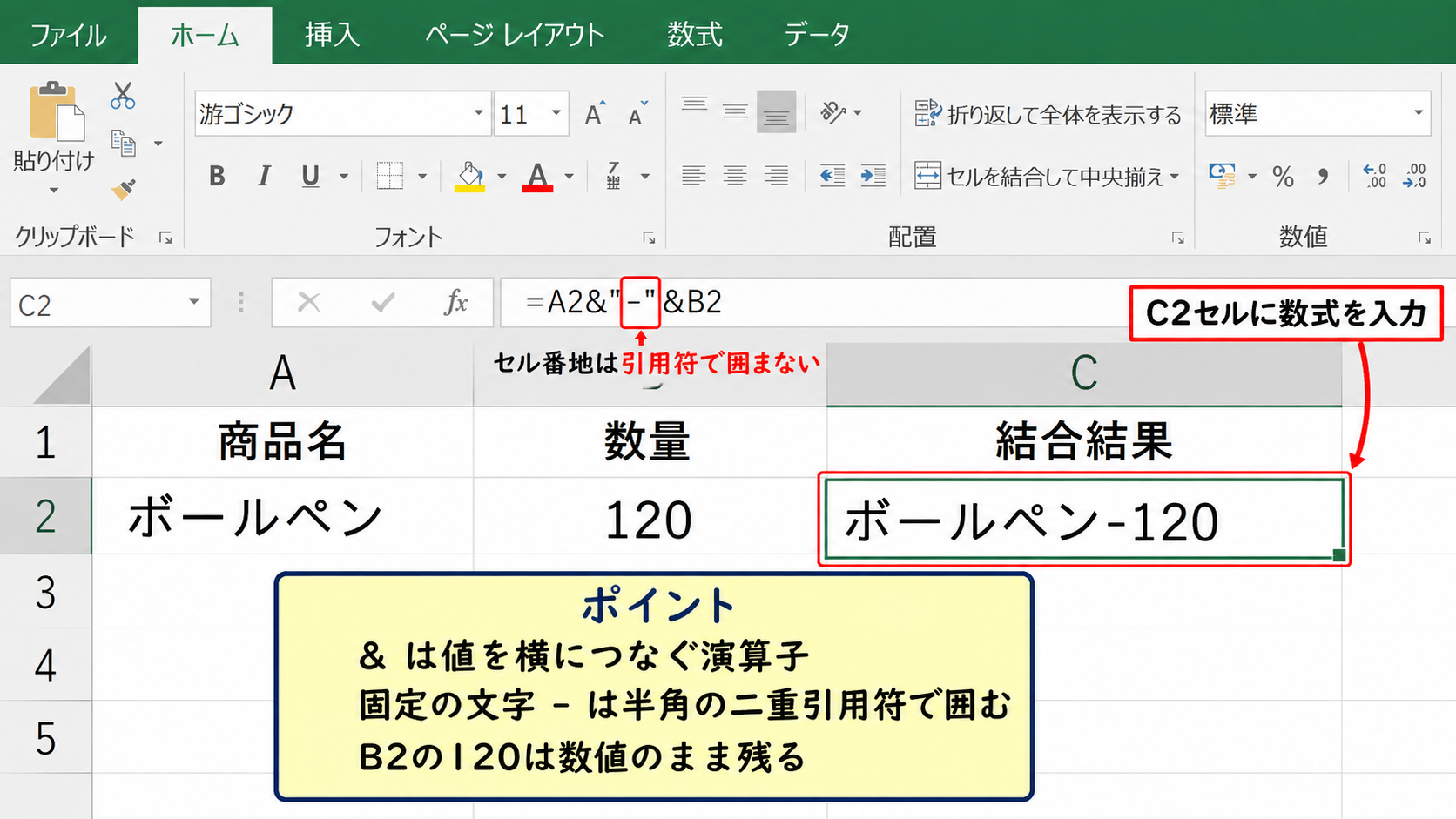The width and height of the screenshot is (1456, 819).
Task: Open font color dropdown arrow
Action: click(x=569, y=177)
